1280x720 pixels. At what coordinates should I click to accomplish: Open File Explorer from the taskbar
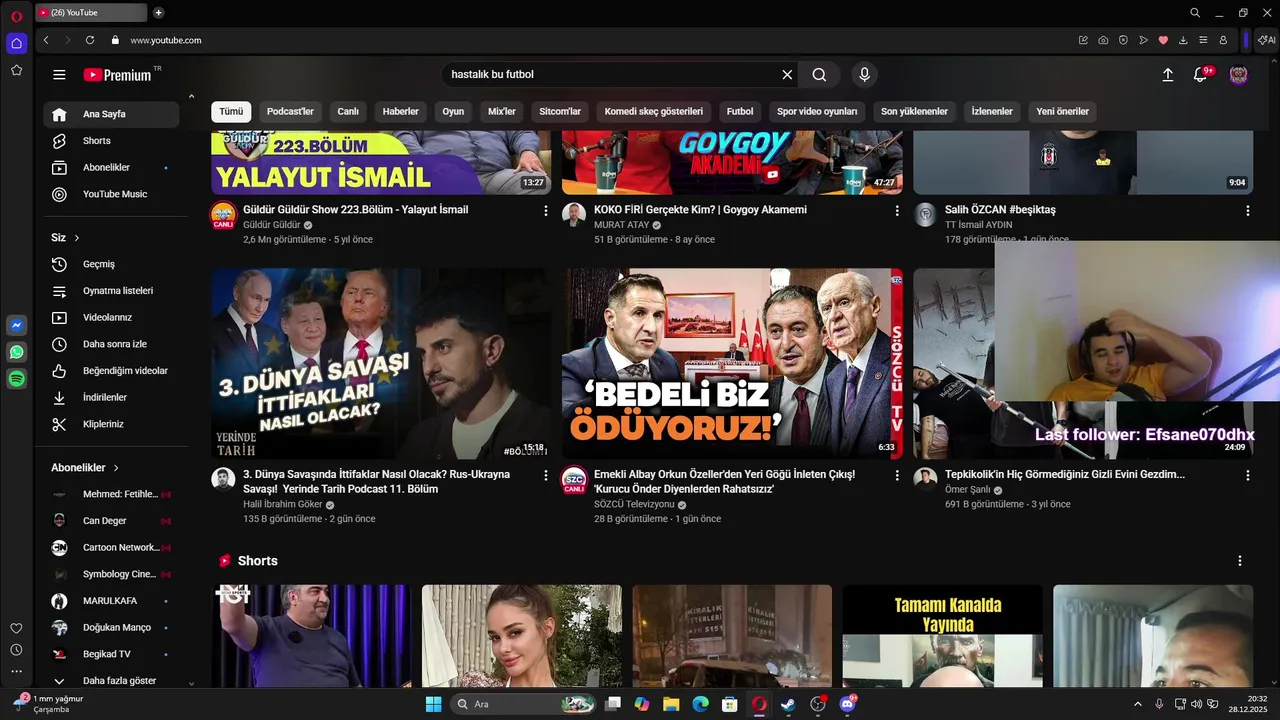[x=671, y=704]
